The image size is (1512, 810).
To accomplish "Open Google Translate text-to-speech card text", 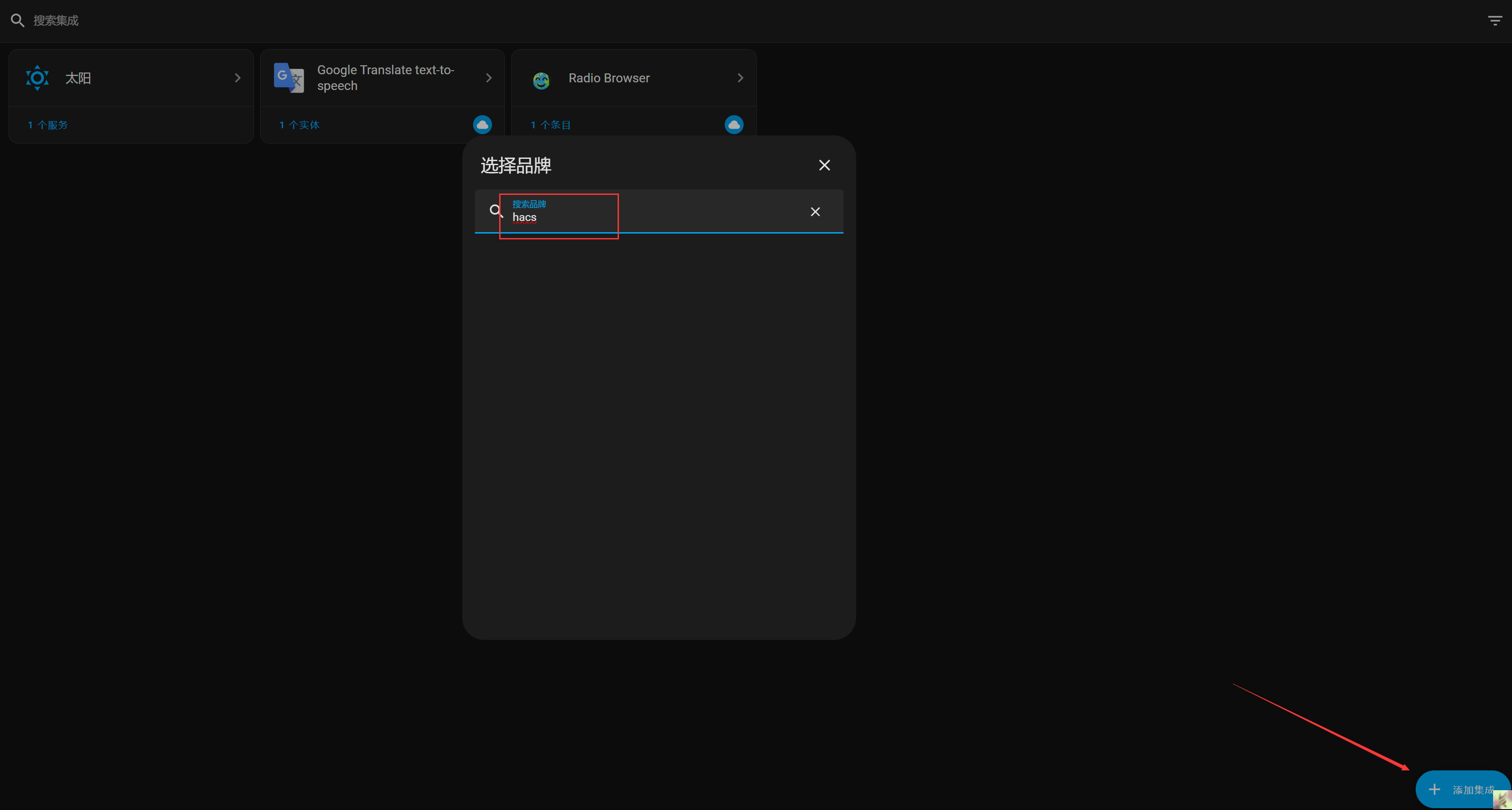I will [x=386, y=77].
